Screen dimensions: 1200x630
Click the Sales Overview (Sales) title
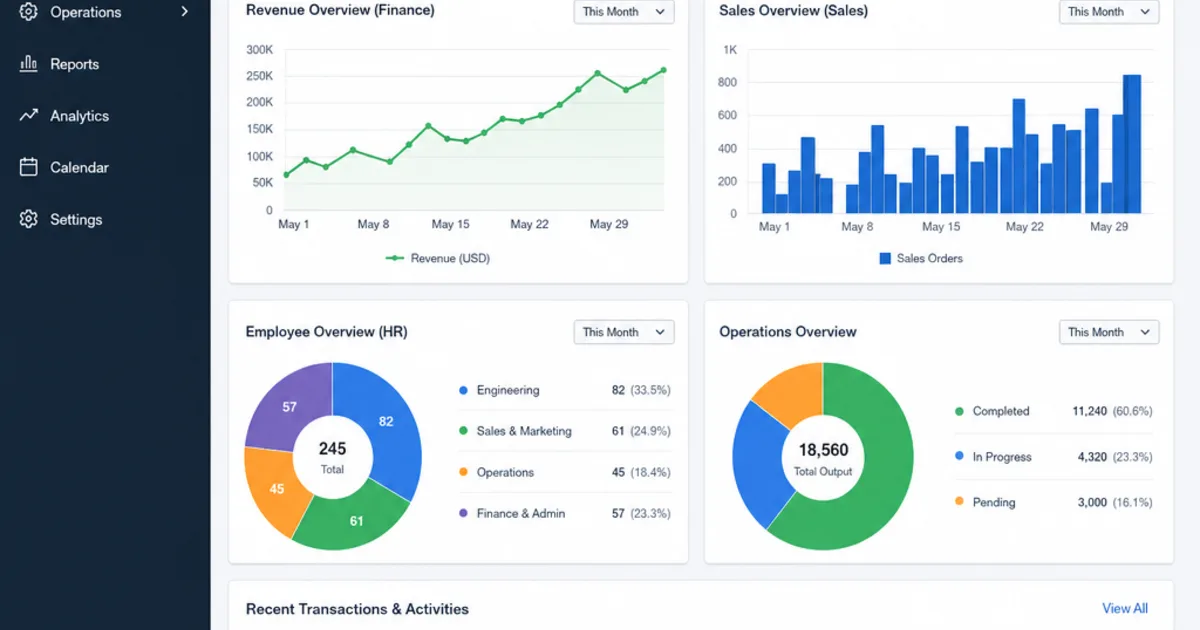794,11
